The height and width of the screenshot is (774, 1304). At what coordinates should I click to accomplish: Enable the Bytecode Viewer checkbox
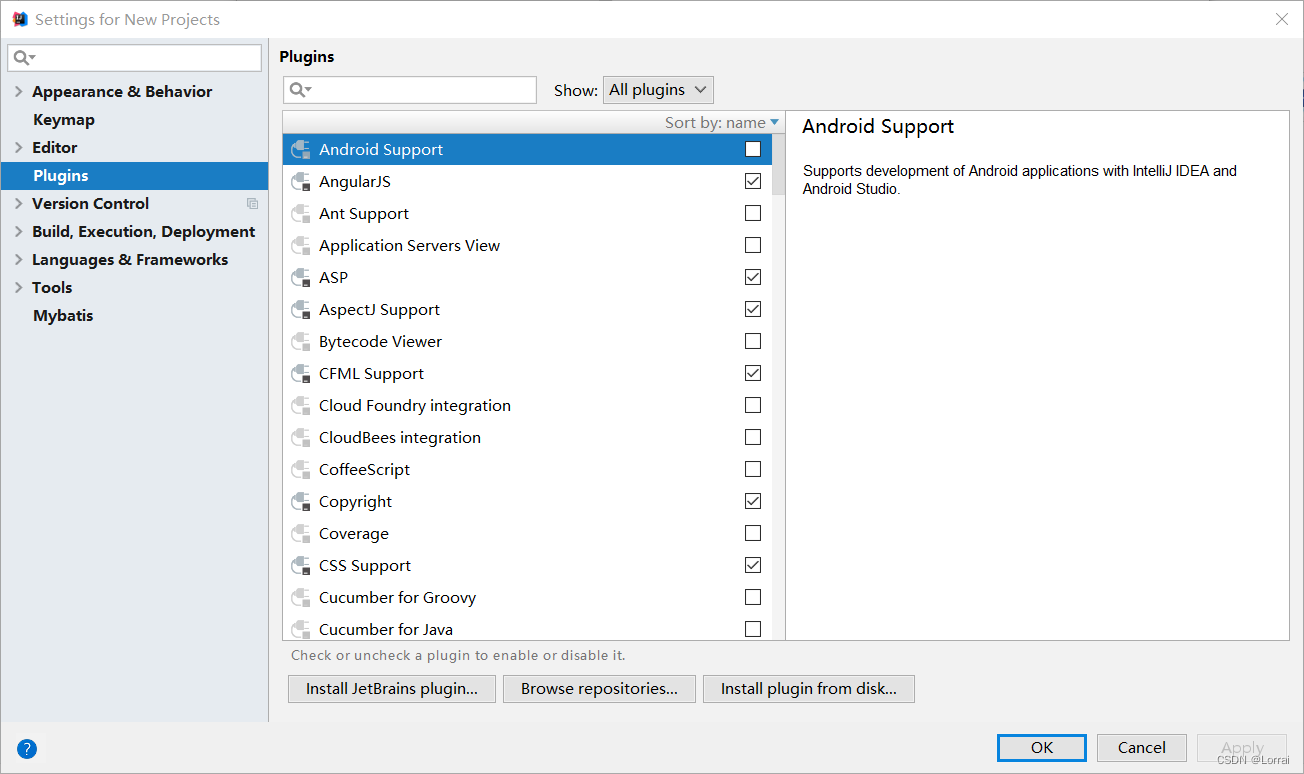coord(753,342)
